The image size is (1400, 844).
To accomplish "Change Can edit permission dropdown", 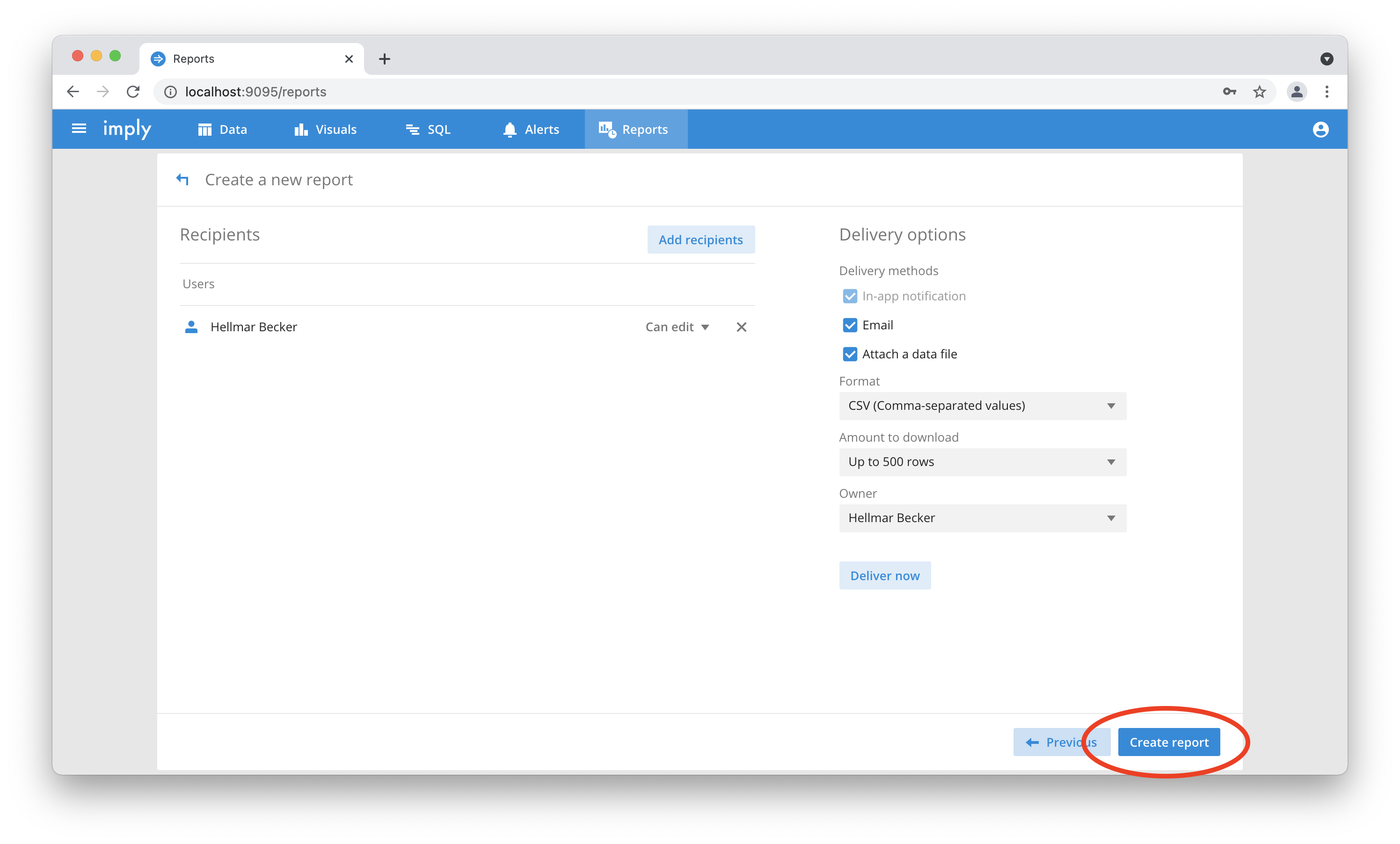I will (677, 327).
